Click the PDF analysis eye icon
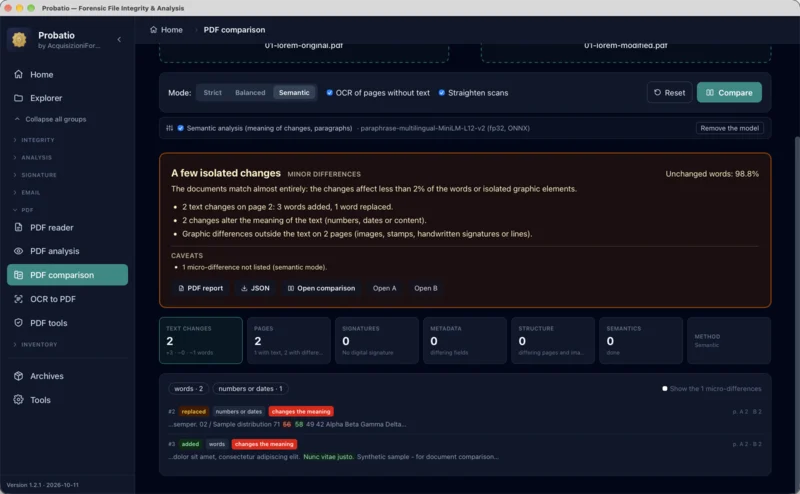 pos(18,251)
